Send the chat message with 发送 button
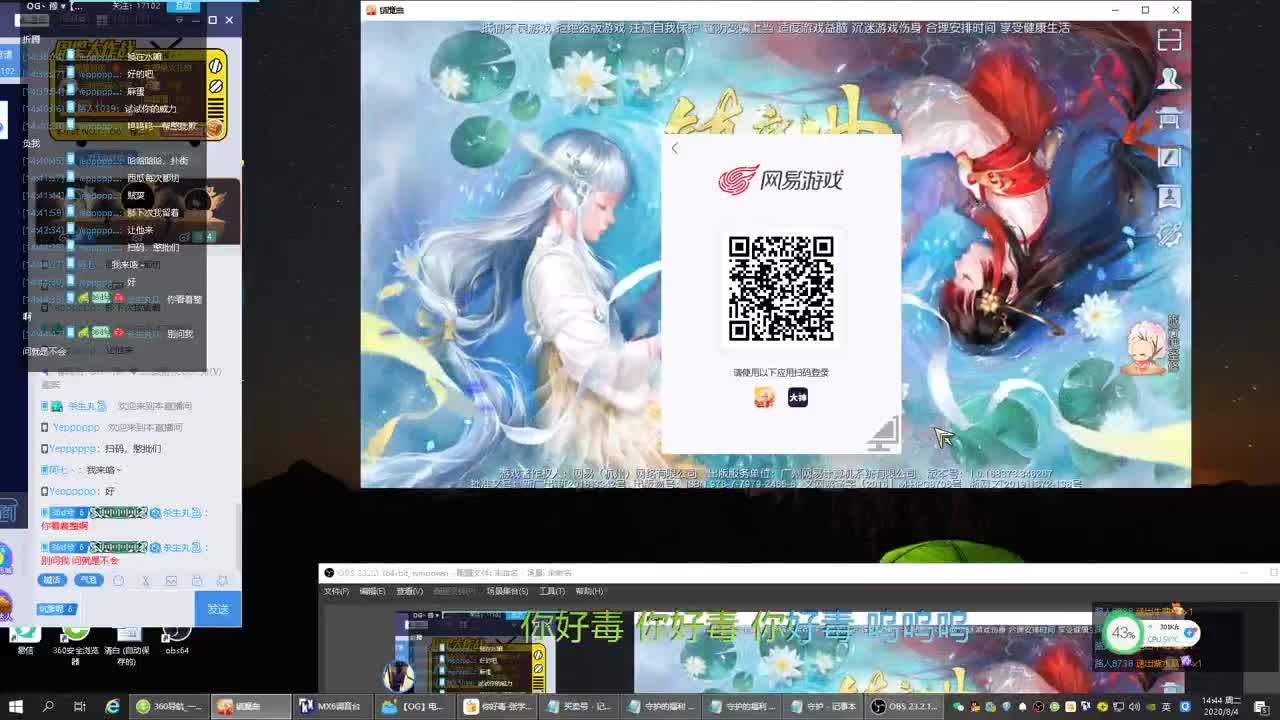 point(218,608)
